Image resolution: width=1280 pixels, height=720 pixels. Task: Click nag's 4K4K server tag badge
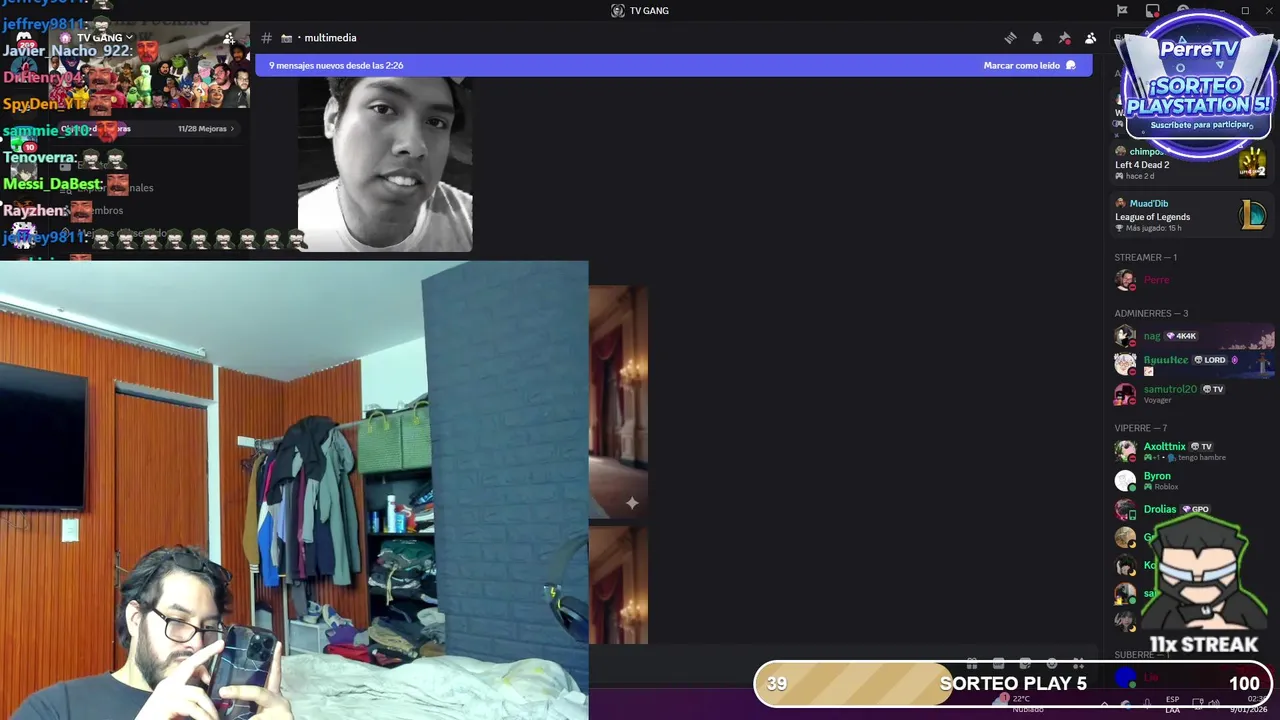click(x=1181, y=336)
